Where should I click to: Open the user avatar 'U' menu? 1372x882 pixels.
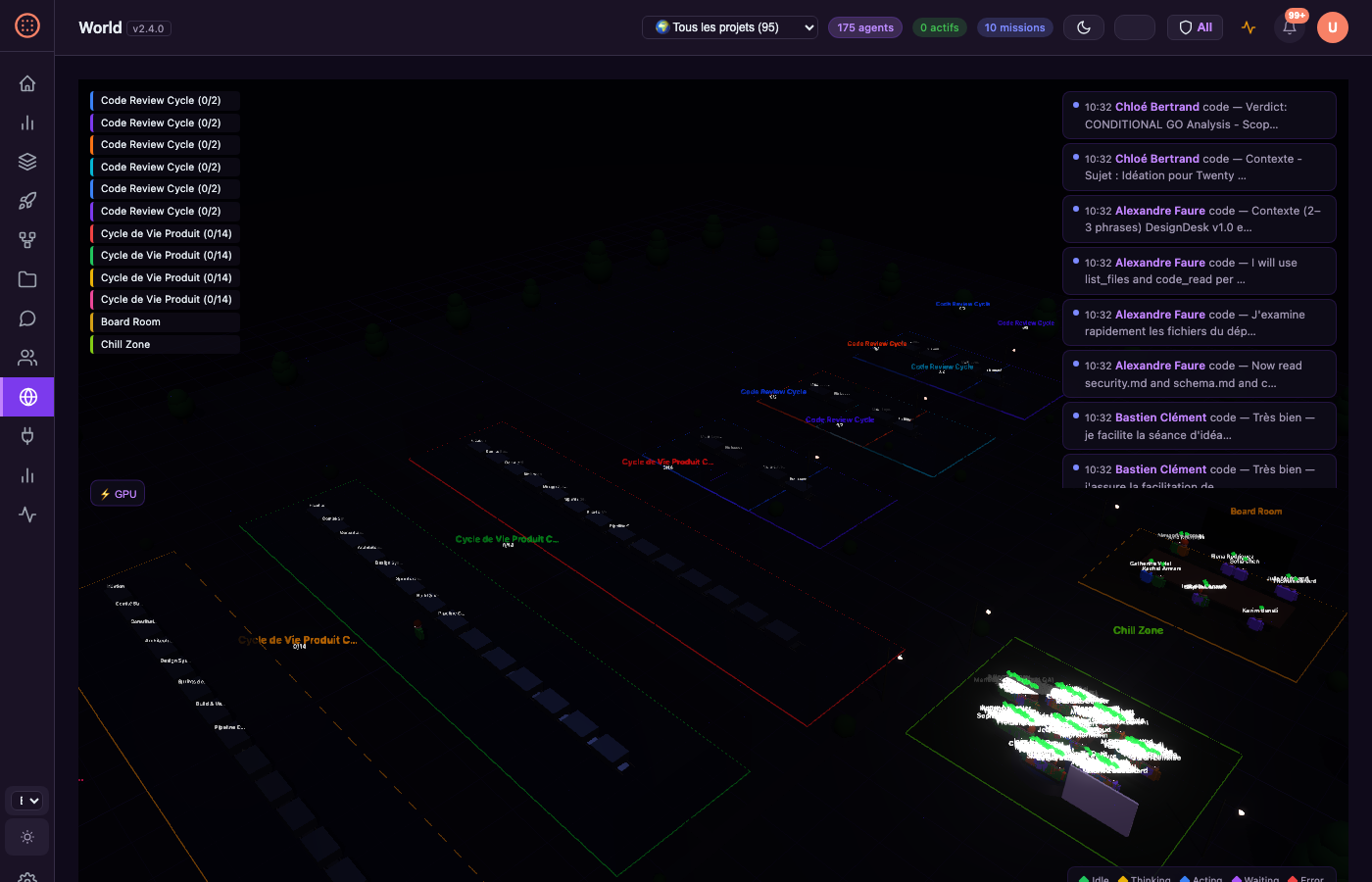1332,27
